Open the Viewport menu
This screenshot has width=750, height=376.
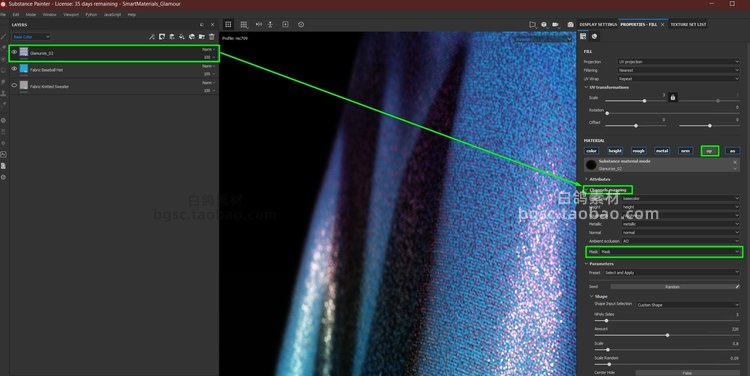(71, 15)
